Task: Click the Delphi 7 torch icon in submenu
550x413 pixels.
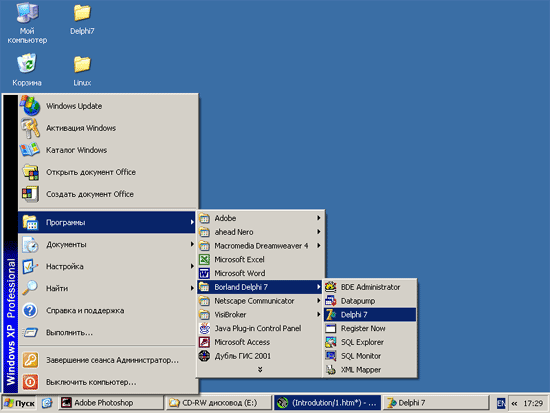Action: coord(331,315)
